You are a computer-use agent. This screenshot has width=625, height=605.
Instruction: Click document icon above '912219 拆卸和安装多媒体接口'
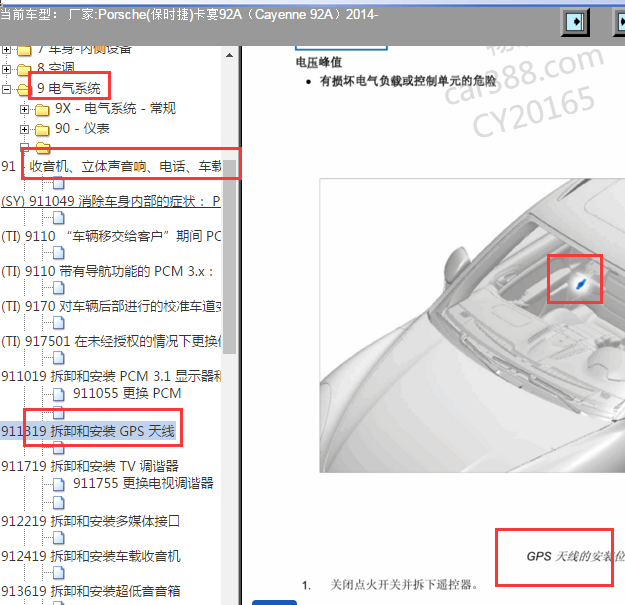[x=59, y=503]
